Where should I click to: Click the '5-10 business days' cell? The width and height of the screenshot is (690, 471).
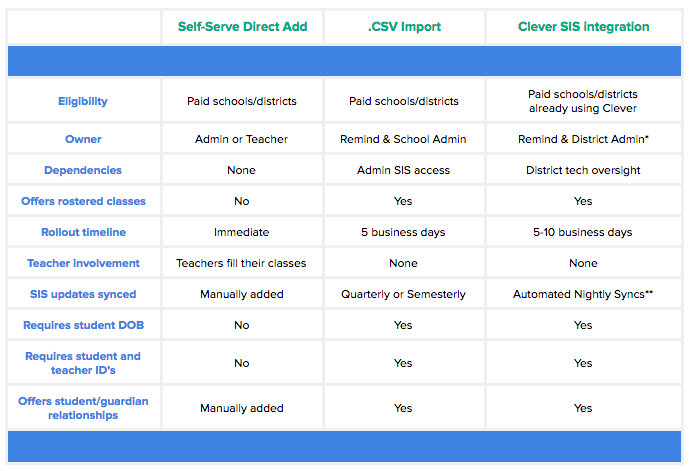583,232
